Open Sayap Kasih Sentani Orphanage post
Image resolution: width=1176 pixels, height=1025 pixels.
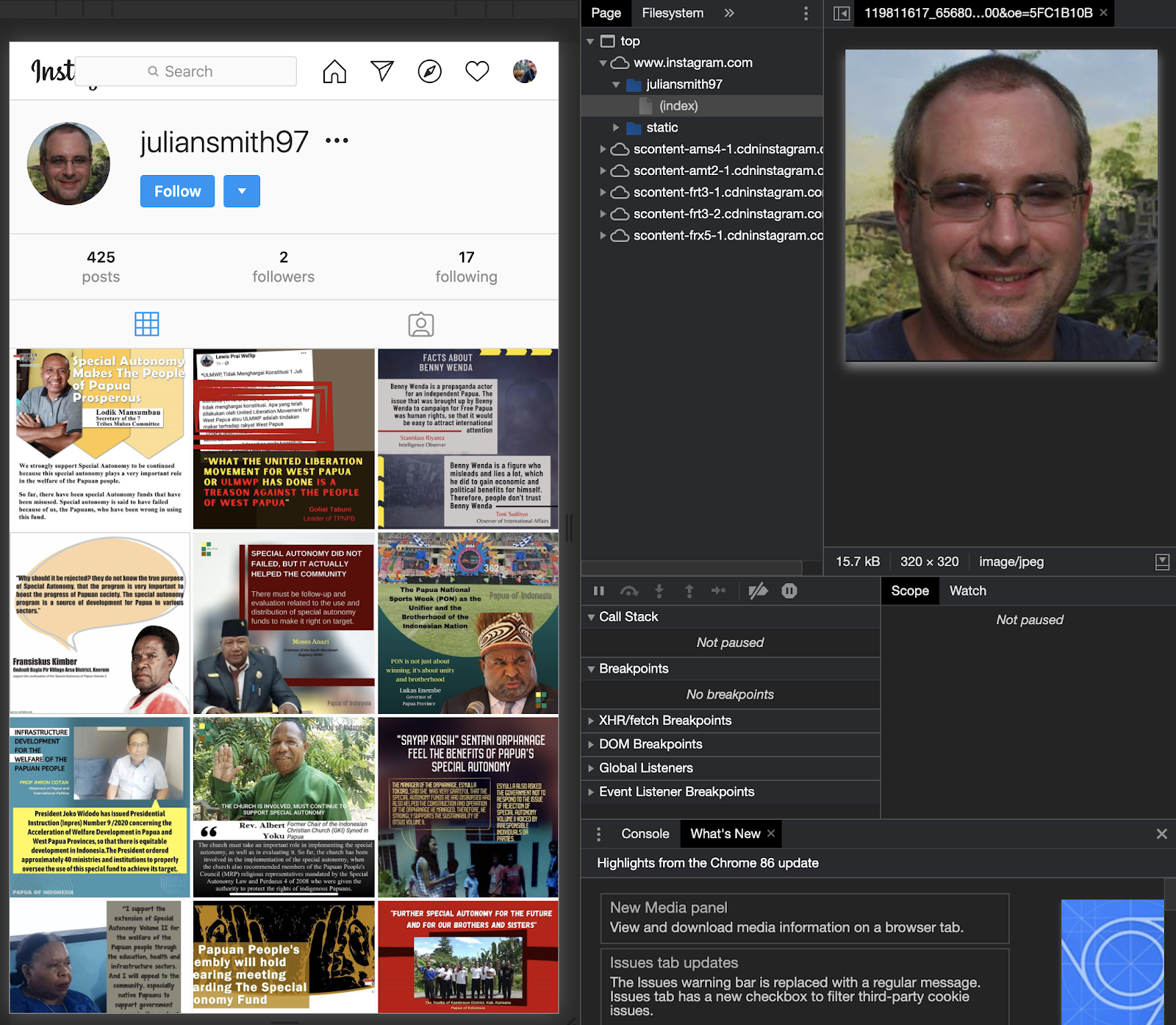468,807
